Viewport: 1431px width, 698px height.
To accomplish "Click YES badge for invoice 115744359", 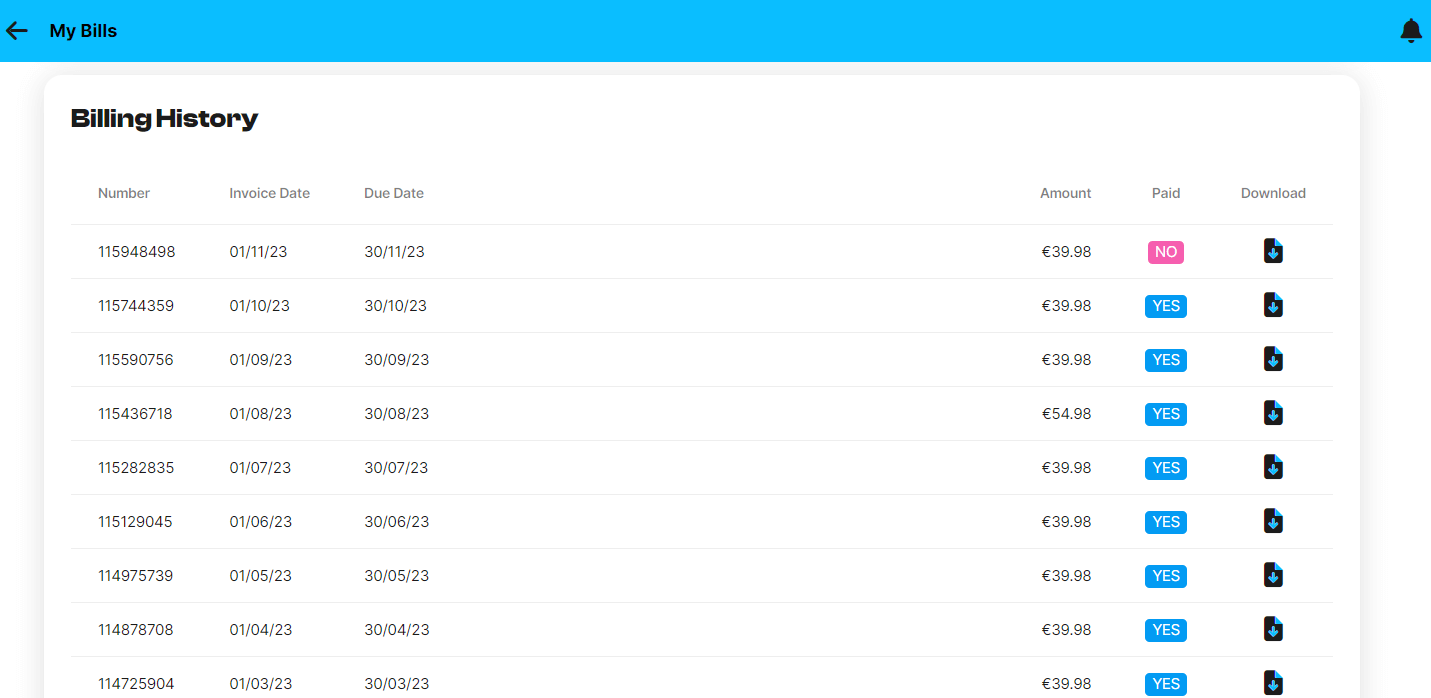I will pos(1165,306).
